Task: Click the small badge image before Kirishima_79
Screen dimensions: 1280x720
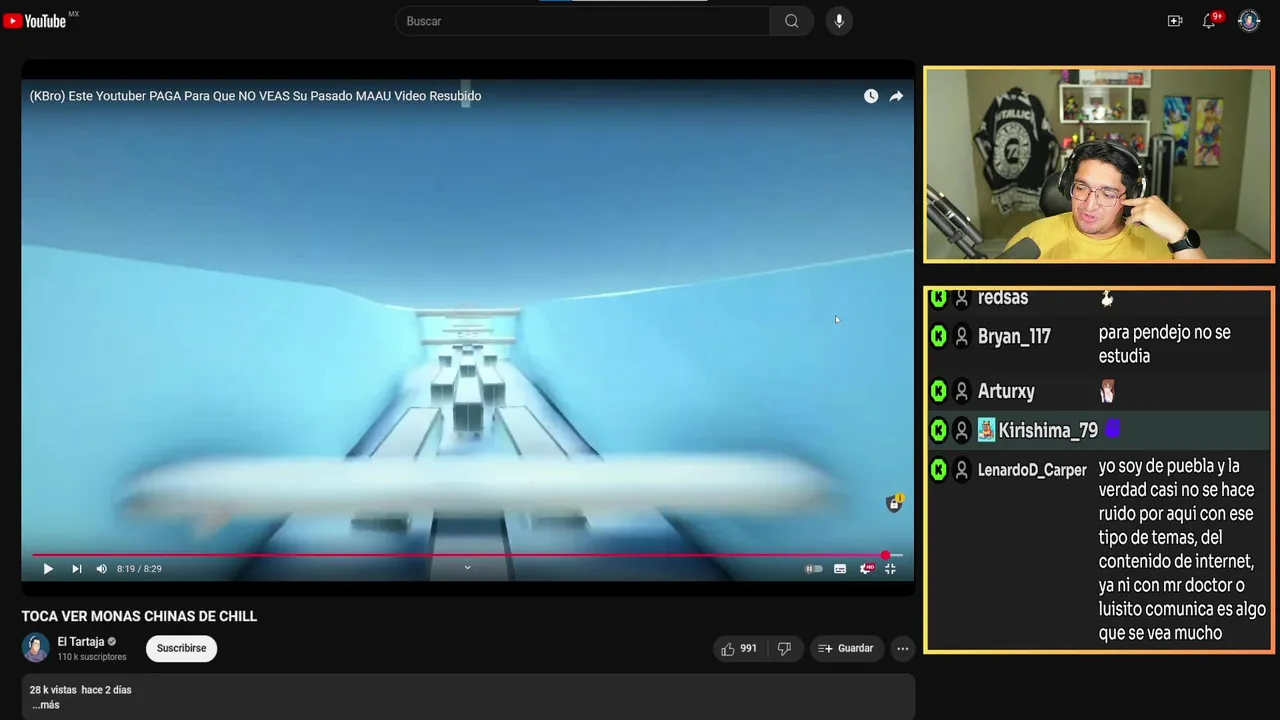Action: 986,430
